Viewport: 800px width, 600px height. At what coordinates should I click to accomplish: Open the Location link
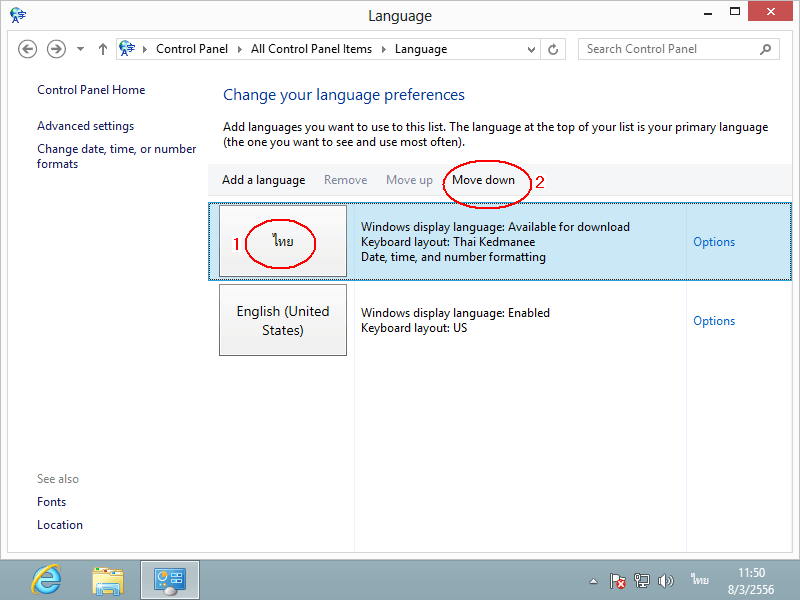tap(60, 525)
